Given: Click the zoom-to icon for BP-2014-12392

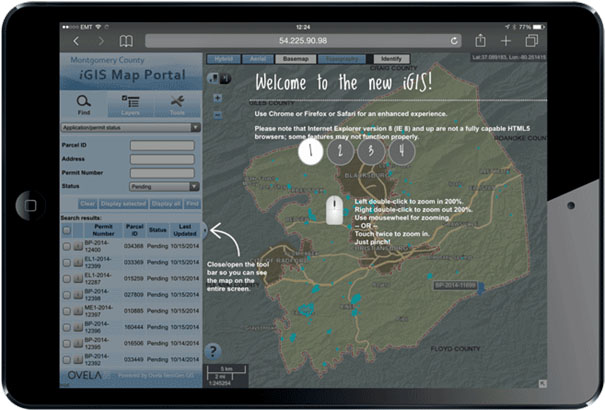Looking at the screenshot, I should [78, 359].
